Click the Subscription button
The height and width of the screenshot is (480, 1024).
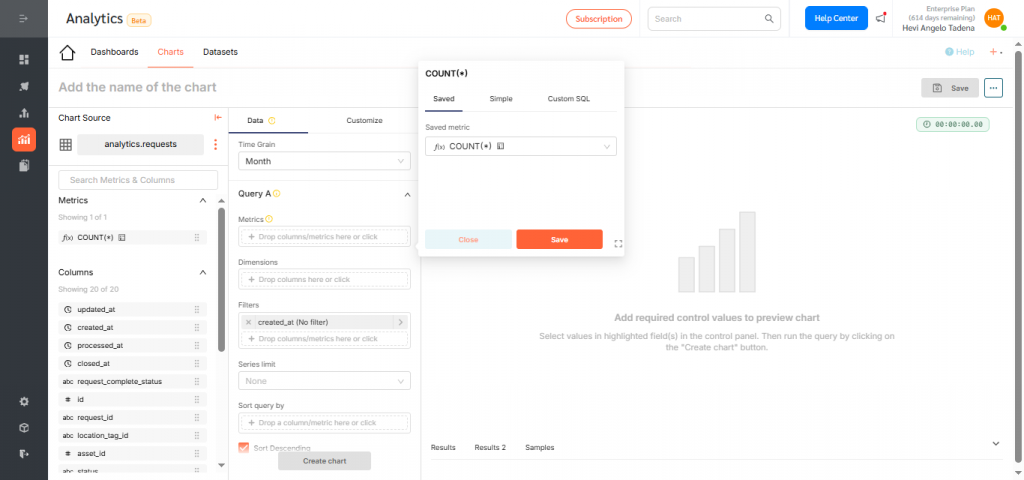coord(599,18)
